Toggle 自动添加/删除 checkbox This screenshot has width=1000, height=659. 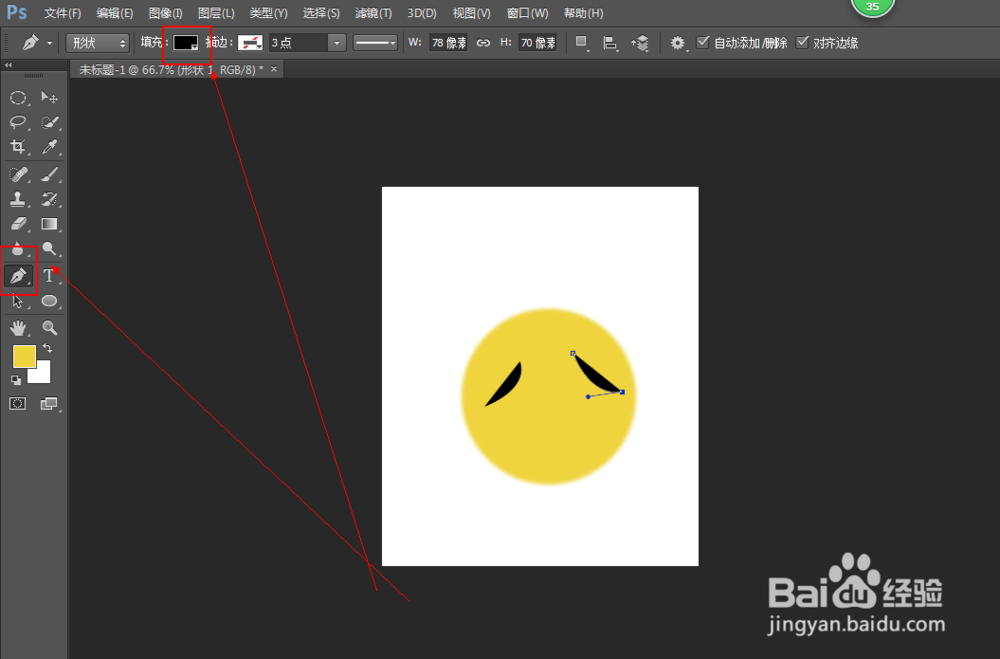[x=703, y=43]
